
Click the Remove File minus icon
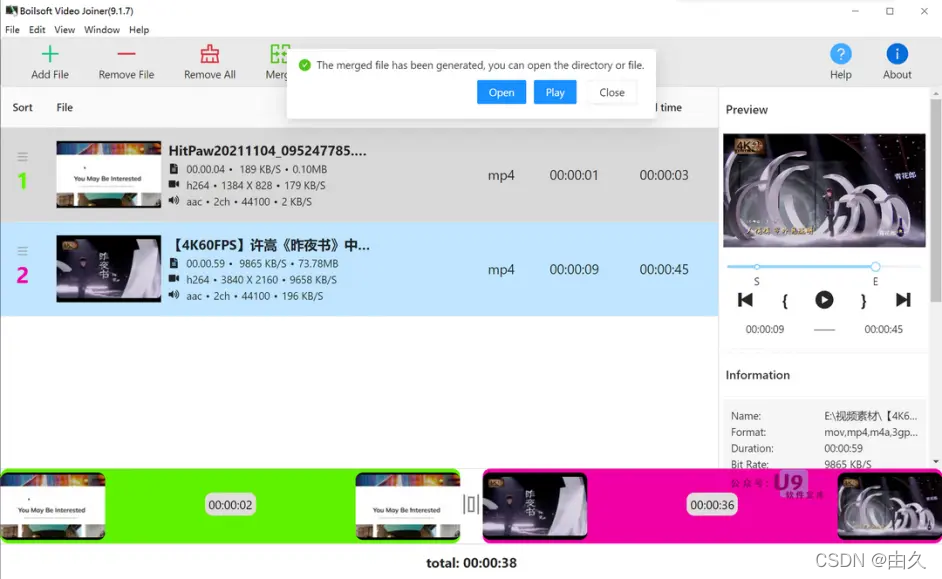pos(126,54)
